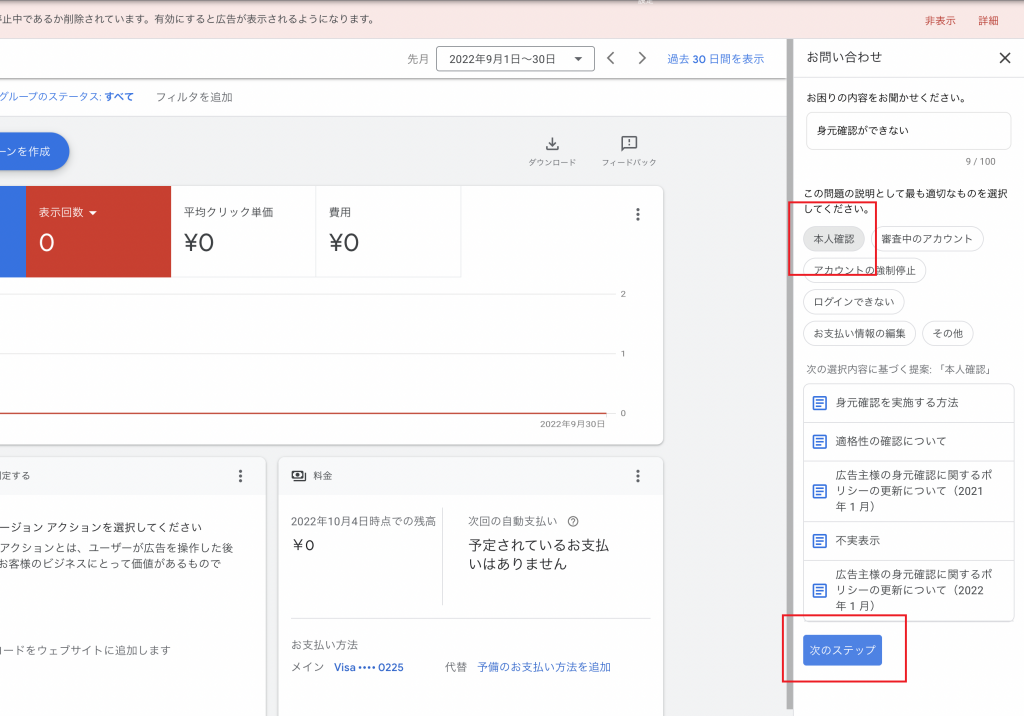Open 不実表示 article
The width and height of the screenshot is (1024, 716).
click(x=908, y=541)
